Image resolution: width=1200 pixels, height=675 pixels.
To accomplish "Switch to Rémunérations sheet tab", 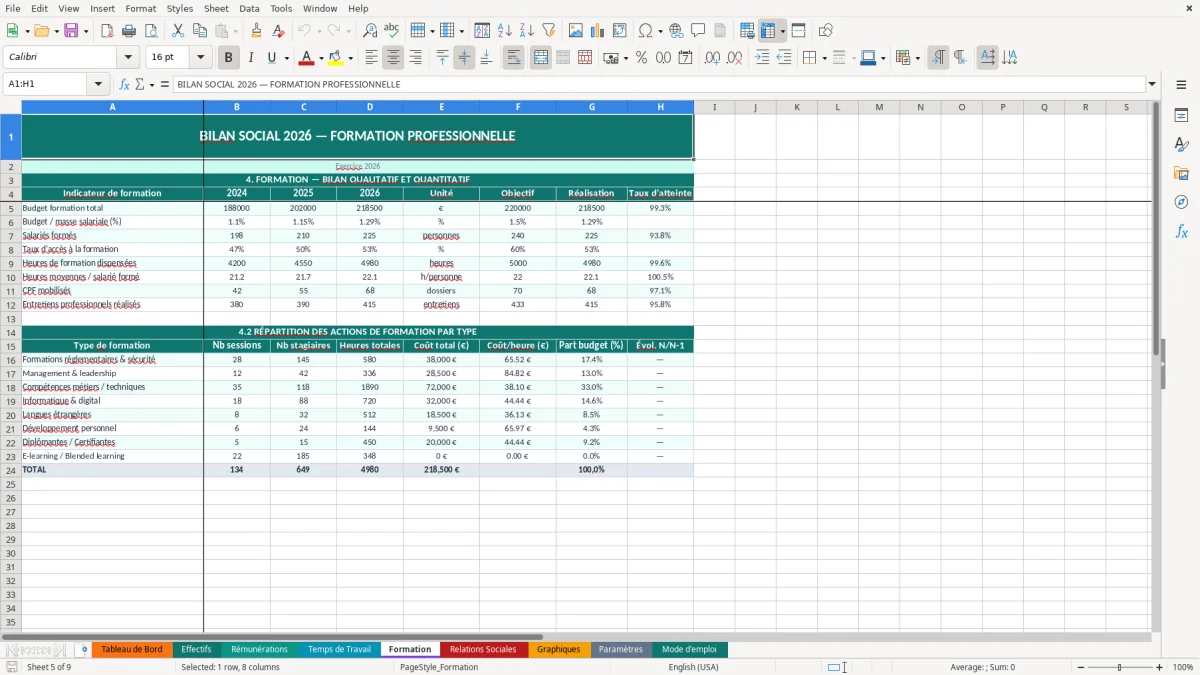I will (x=259, y=649).
